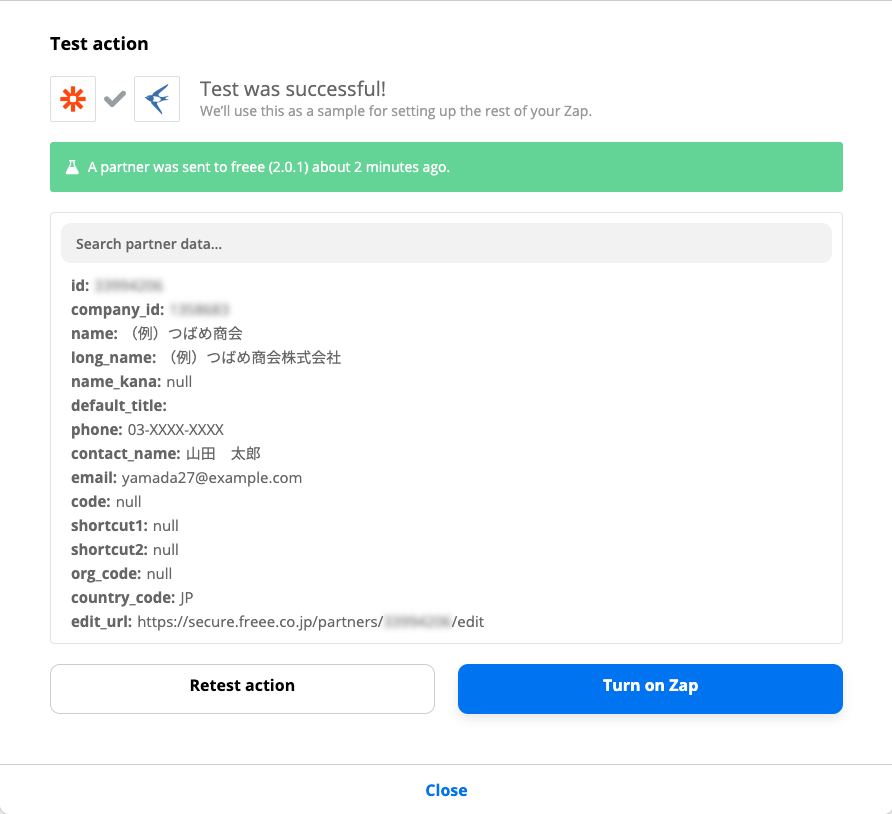Select the country_code JP row

132,598
